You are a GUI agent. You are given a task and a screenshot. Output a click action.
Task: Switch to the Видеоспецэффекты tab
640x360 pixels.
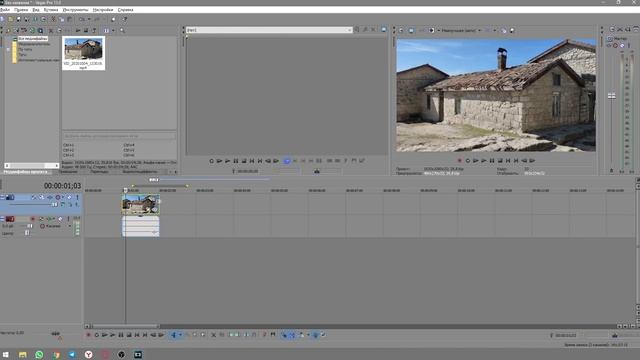[x=140, y=172]
